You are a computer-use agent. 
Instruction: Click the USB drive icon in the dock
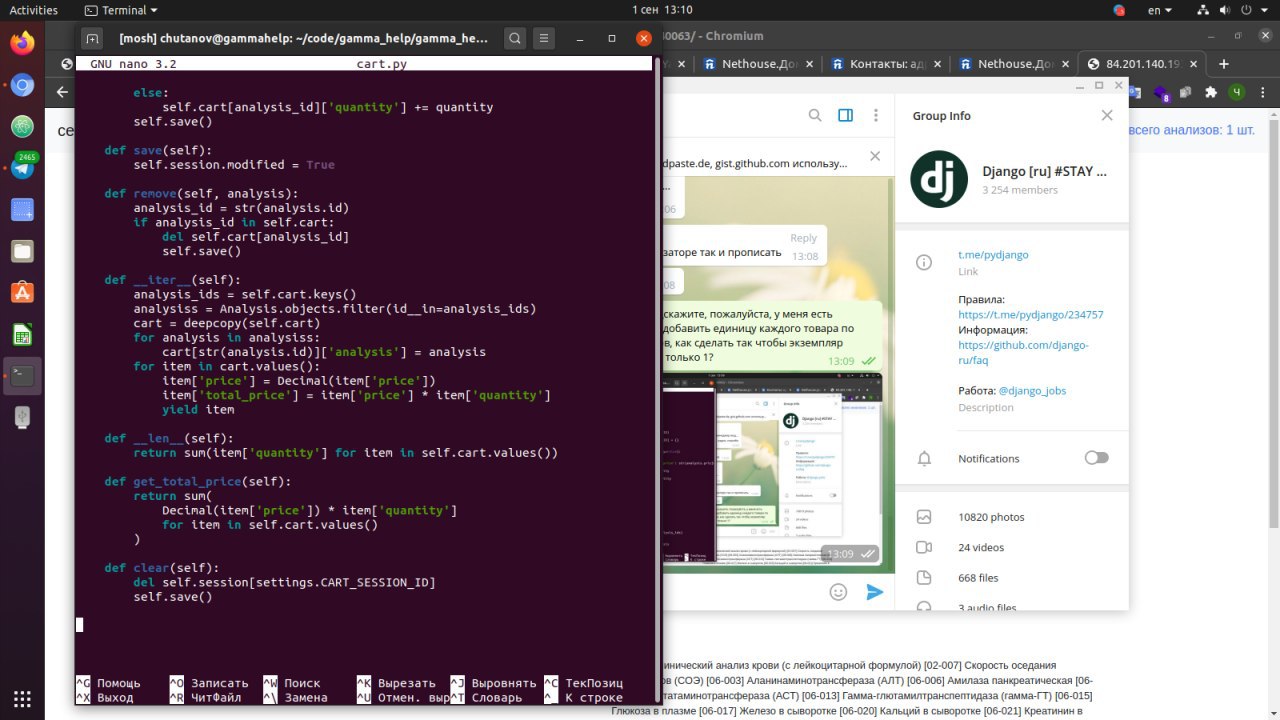tap(22, 417)
